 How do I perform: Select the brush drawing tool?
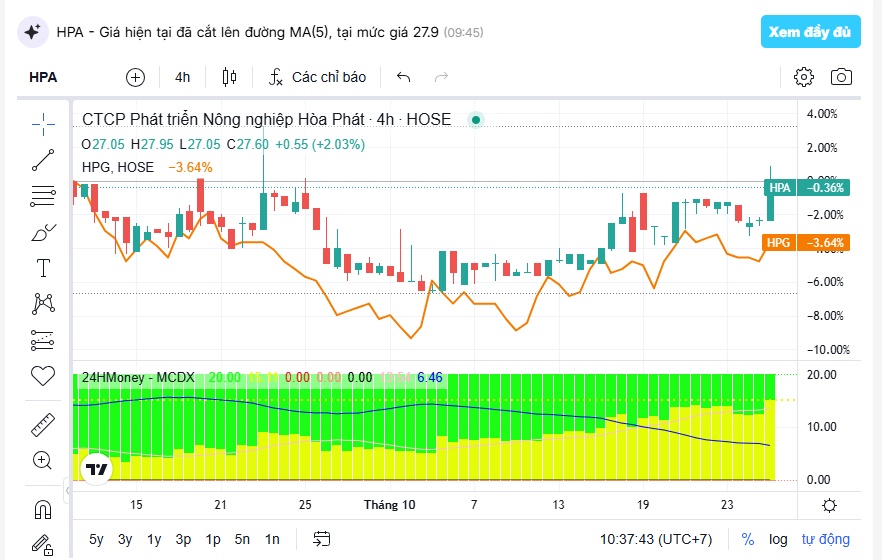pos(43,232)
